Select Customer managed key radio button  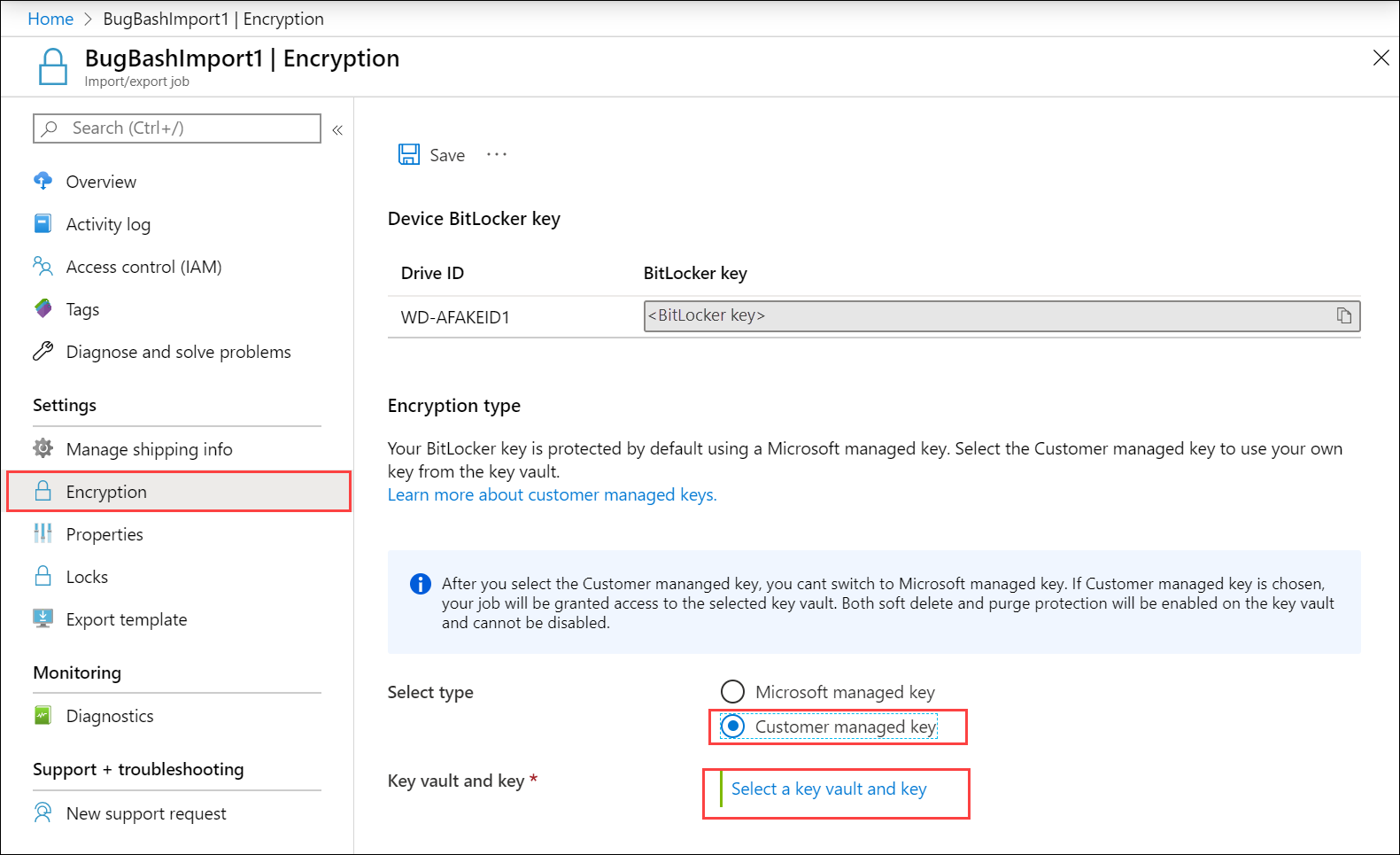[732, 727]
